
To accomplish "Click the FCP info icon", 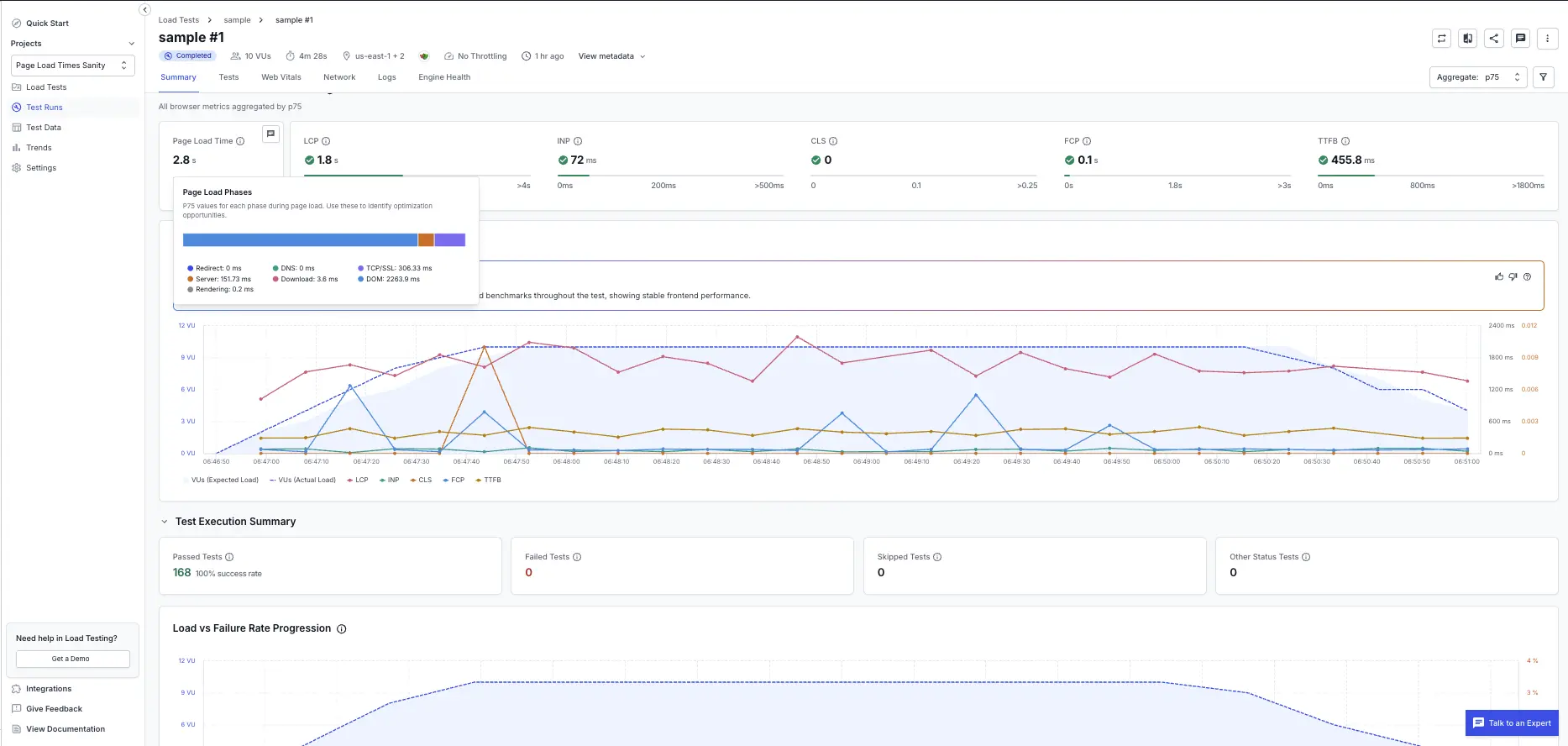I will [x=1087, y=141].
